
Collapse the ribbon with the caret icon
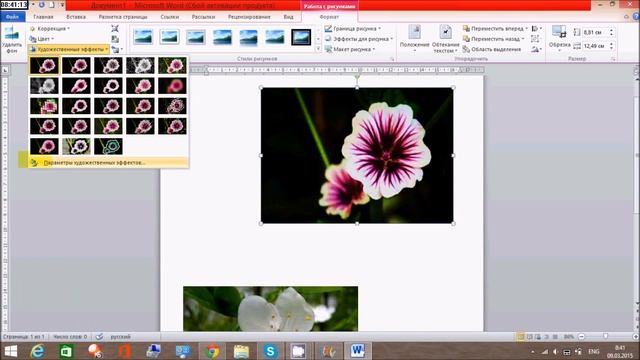(627, 17)
